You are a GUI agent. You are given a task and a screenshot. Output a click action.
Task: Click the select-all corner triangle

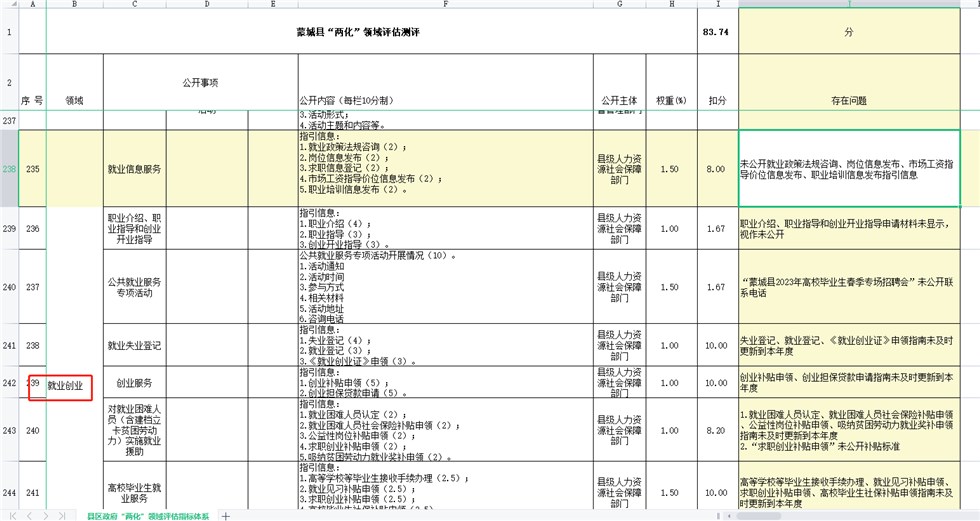pos(9,4)
